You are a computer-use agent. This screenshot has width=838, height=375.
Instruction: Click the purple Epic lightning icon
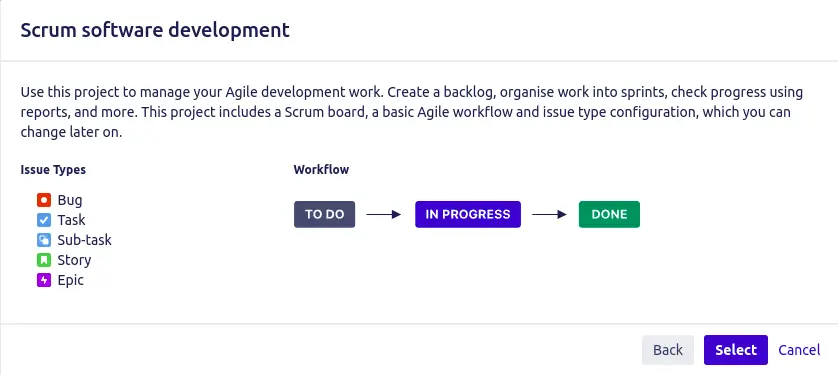tap(44, 280)
